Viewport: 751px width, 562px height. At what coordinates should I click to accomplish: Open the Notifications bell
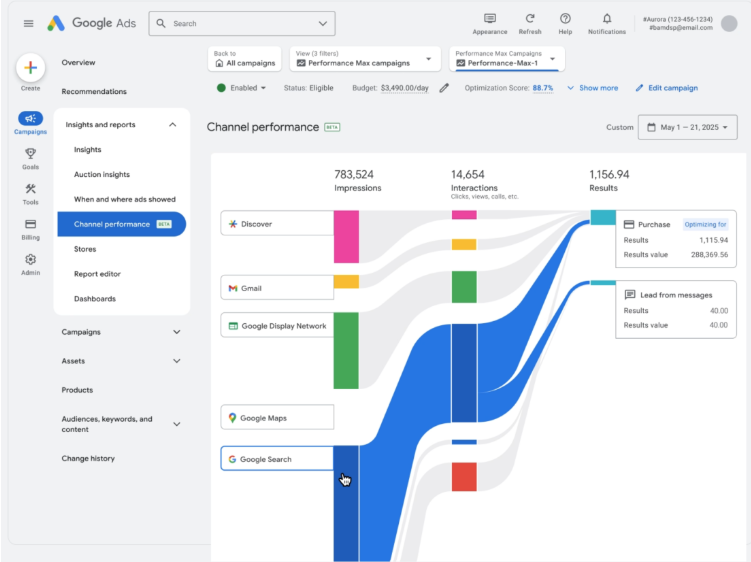pos(607,19)
